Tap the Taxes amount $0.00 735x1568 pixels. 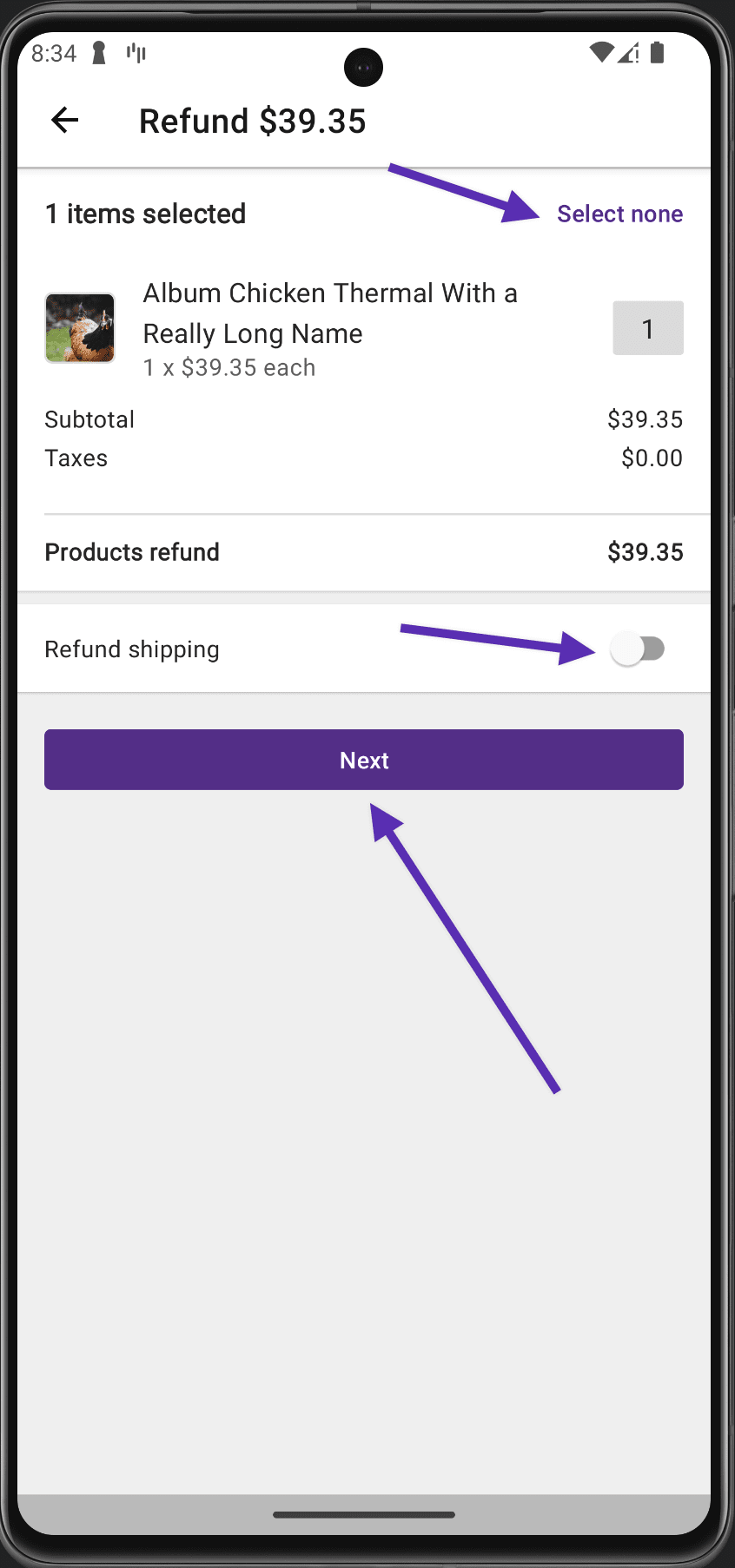652,458
